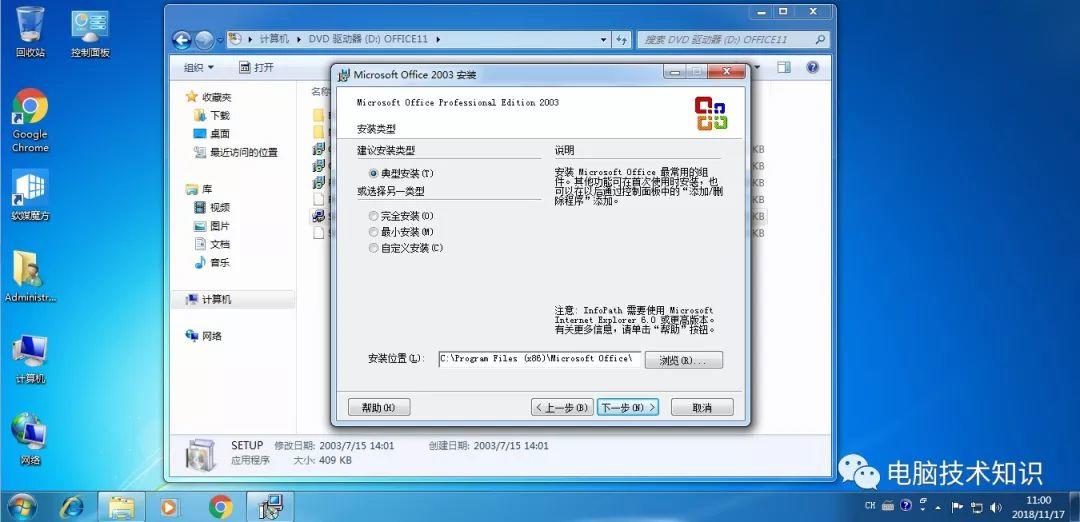Open Google Chrome desktop shortcut
The height and width of the screenshot is (522, 1080).
click(x=30, y=121)
